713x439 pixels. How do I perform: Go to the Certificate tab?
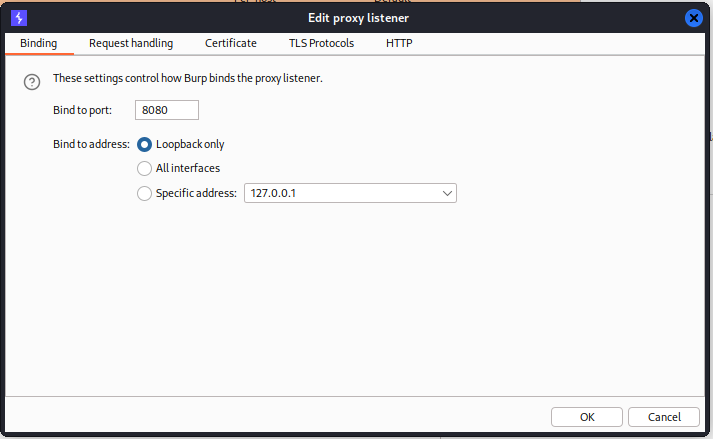[231, 43]
